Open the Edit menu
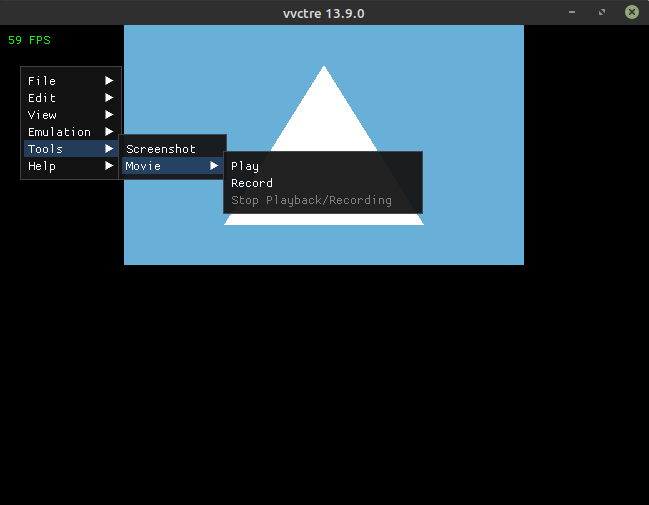Image resolution: width=649 pixels, height=505 pixels. [70, 98]
